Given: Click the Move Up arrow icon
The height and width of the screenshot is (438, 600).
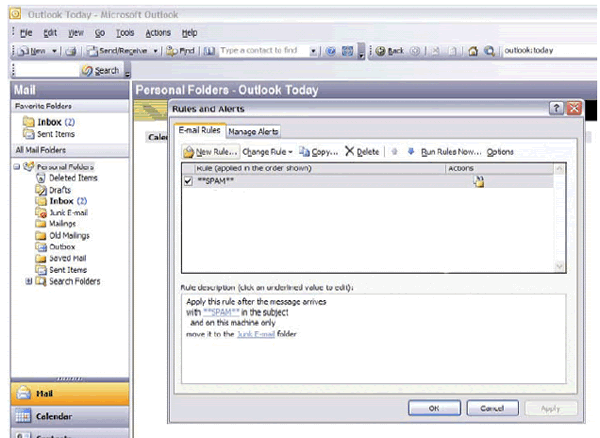Looking at the screenshot, I should pyautogui.click(x=394, y=152).
